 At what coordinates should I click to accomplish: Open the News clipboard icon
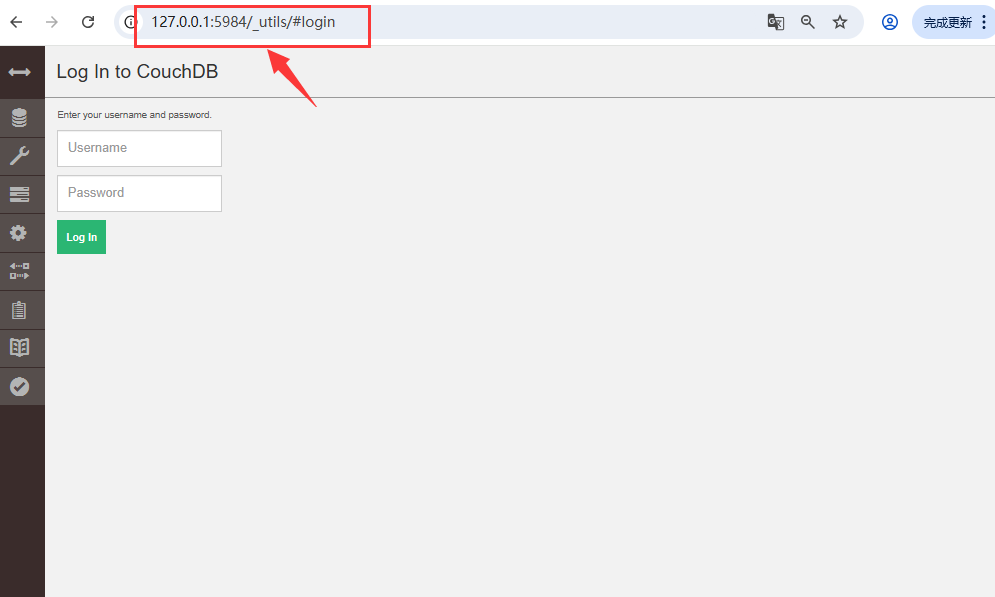(19, 310)
